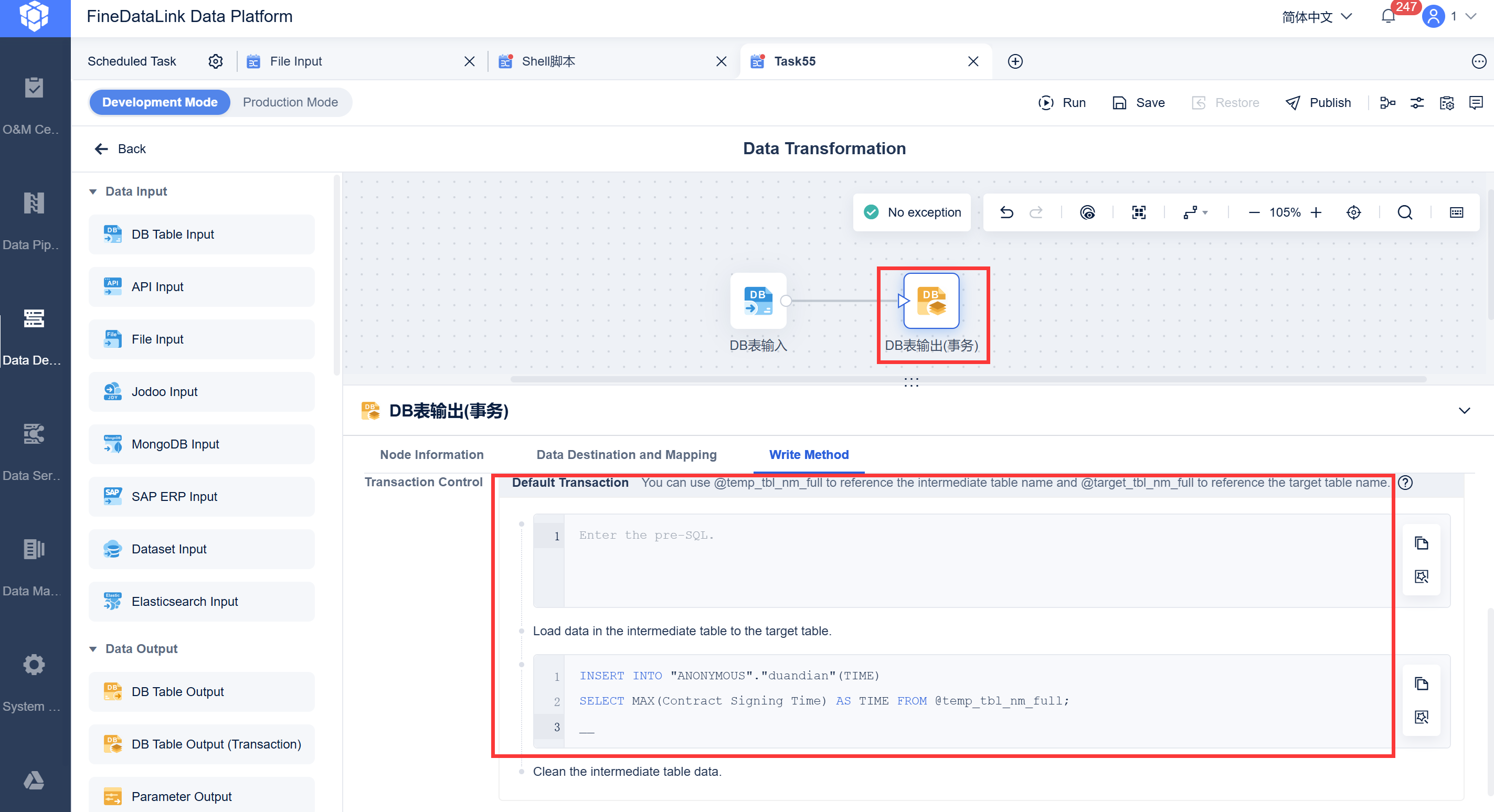The height and width of the screenshot is (812, 1494).
Task: Click the redo arrow in canvas toolbar
Action: pos(1036,213)
